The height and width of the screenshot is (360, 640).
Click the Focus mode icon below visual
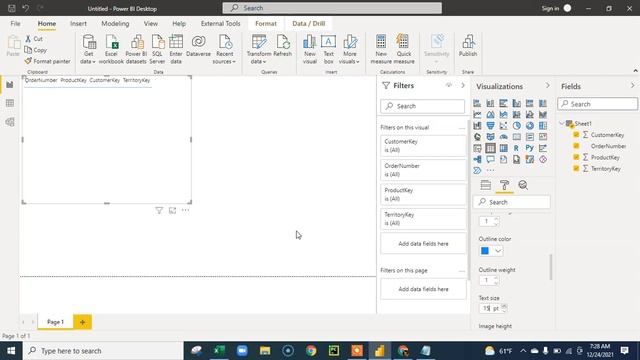[173, 210]
